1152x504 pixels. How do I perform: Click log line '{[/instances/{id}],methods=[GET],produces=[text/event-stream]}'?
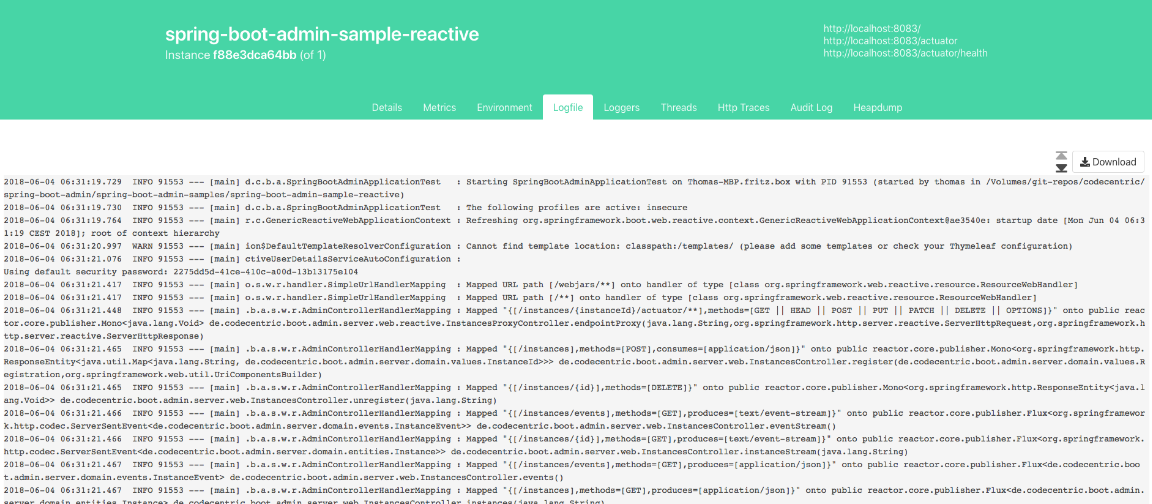574,444
